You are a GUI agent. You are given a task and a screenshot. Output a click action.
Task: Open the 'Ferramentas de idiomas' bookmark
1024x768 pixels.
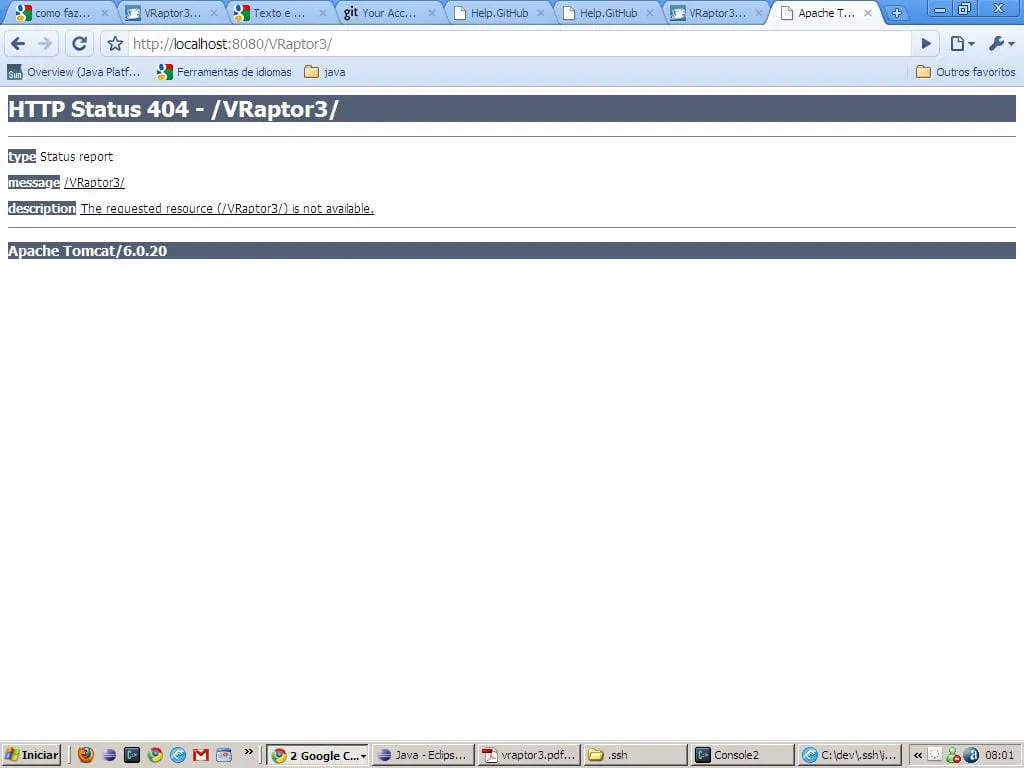click(x=225, y=72)
